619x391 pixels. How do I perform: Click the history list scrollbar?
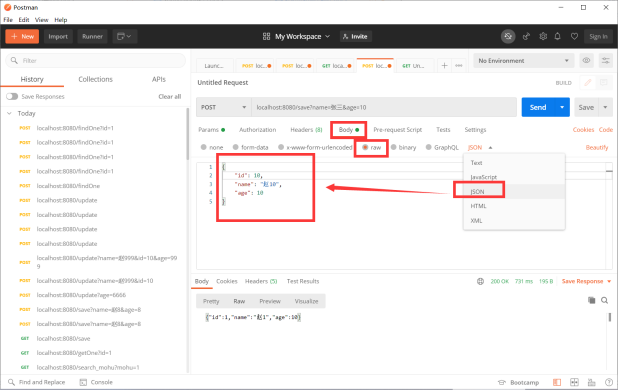pos(187,134)
